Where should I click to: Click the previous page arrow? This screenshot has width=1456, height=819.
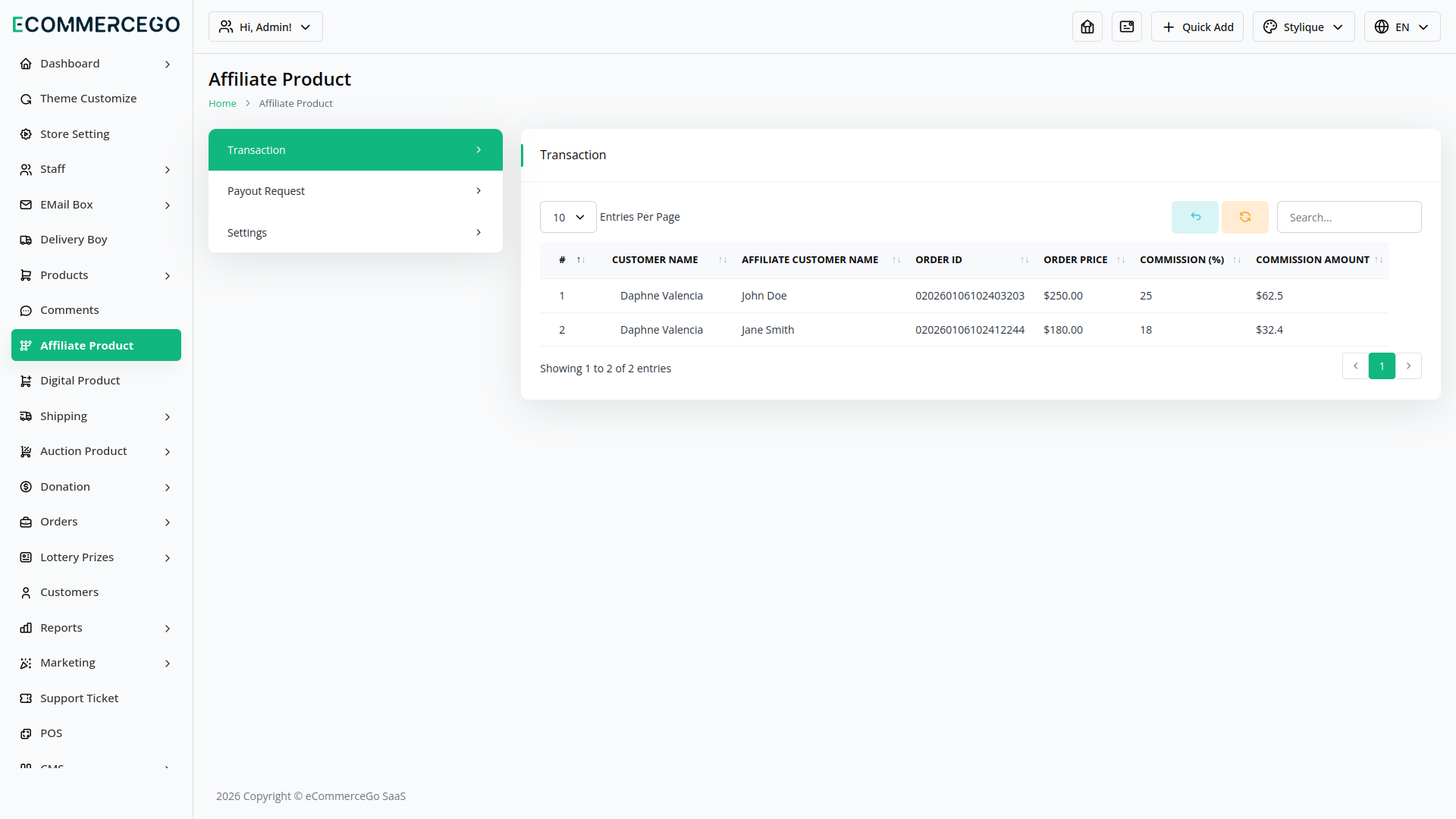coord(1355,366)
